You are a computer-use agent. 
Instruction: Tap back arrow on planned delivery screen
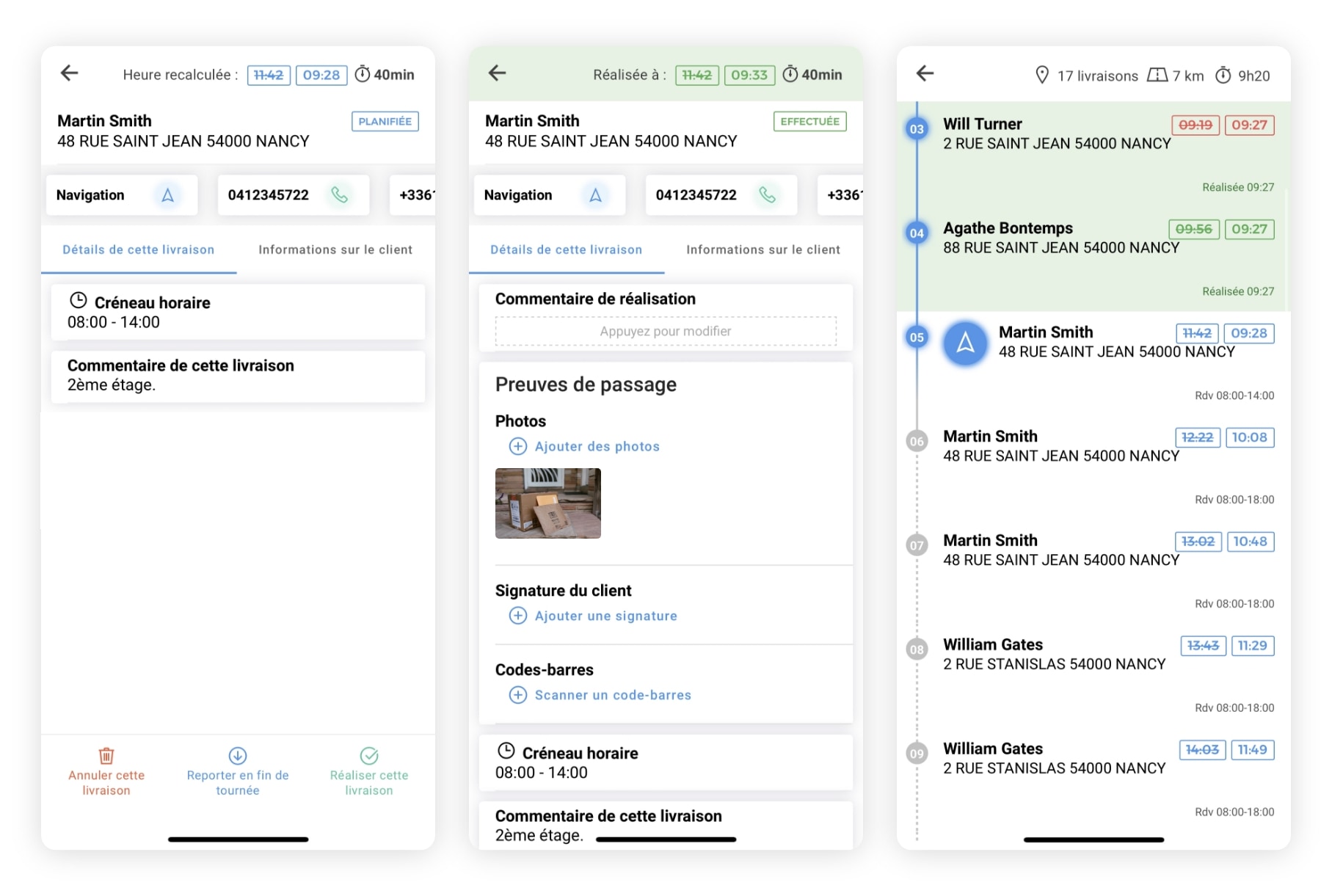pos(70,73)
